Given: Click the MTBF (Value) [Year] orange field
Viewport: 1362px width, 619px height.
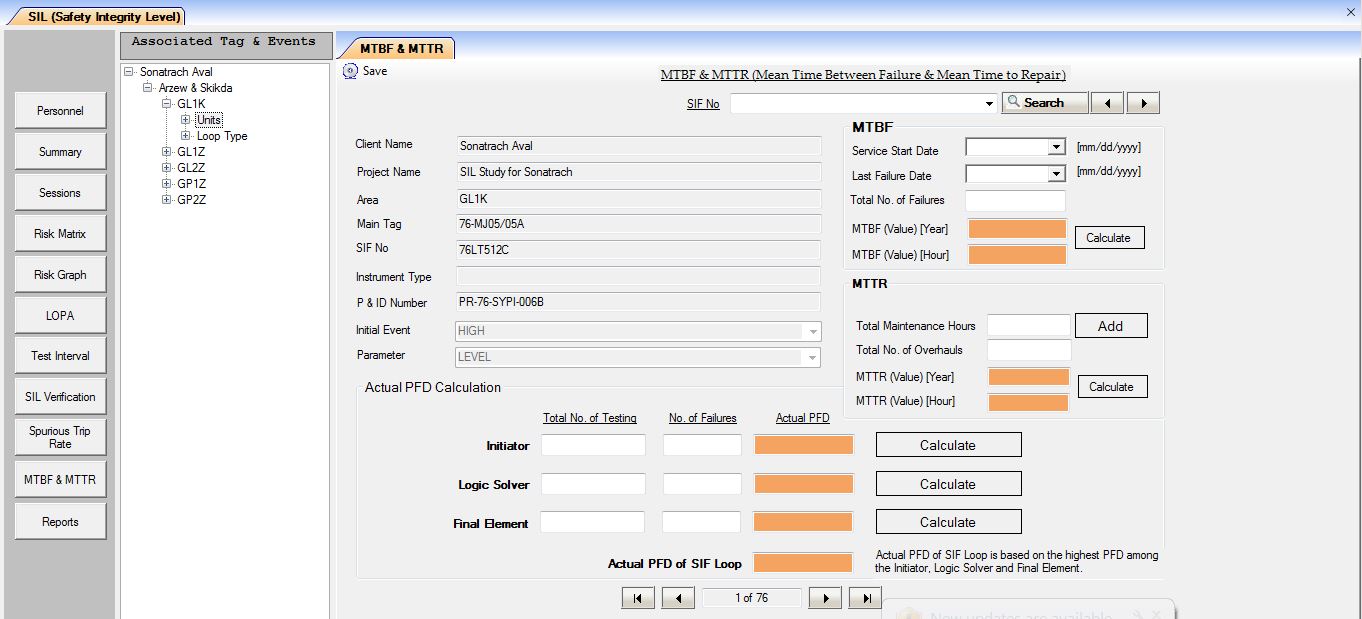Looking at the screenshot, I should [1017, 229].
